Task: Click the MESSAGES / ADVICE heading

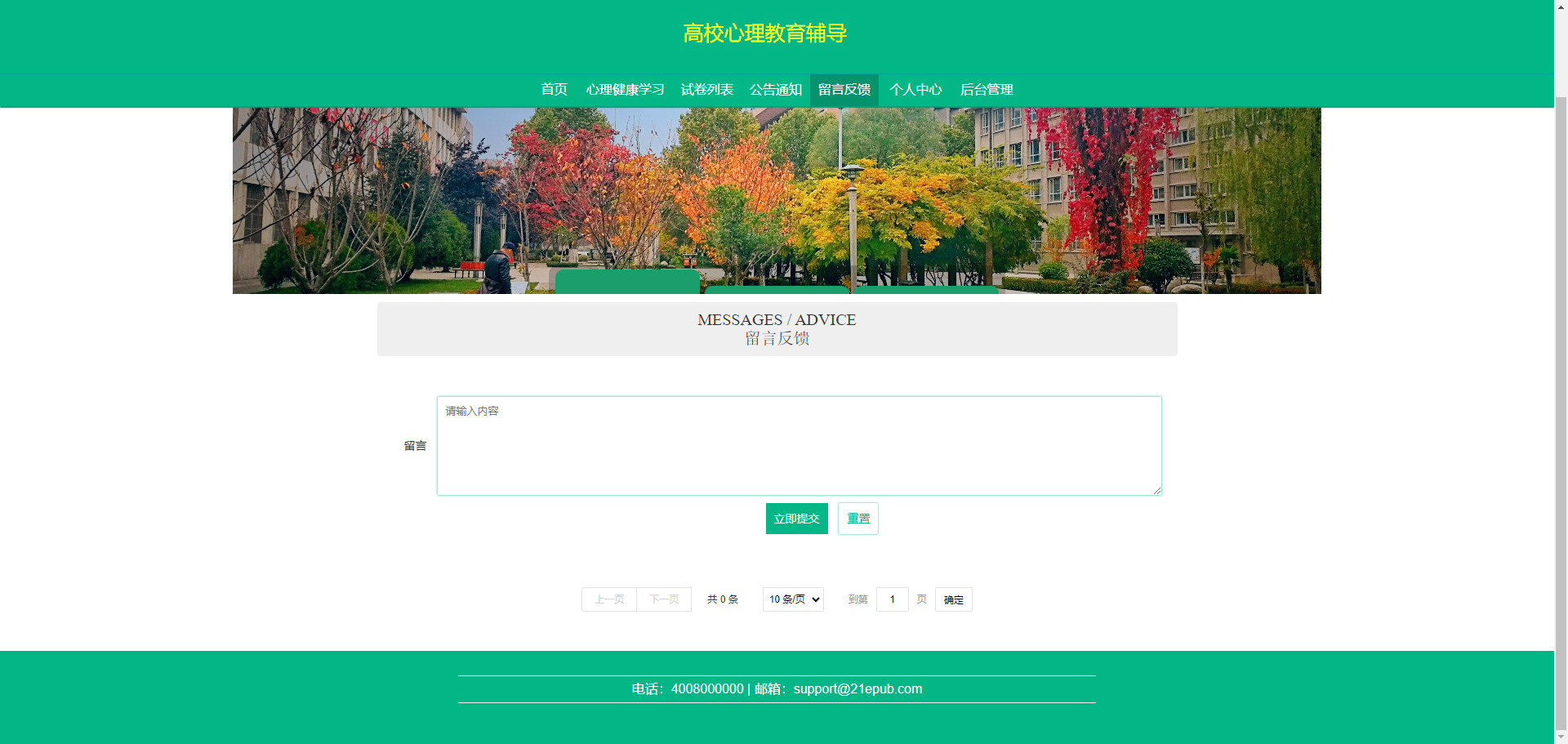Action: coord(777,320)
